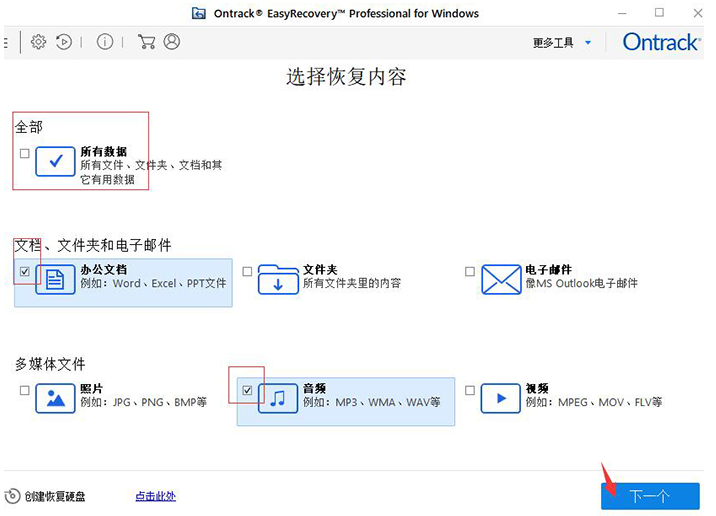Open the information icon in toolbar
This screenshot has height=516, width=716.
105,42
